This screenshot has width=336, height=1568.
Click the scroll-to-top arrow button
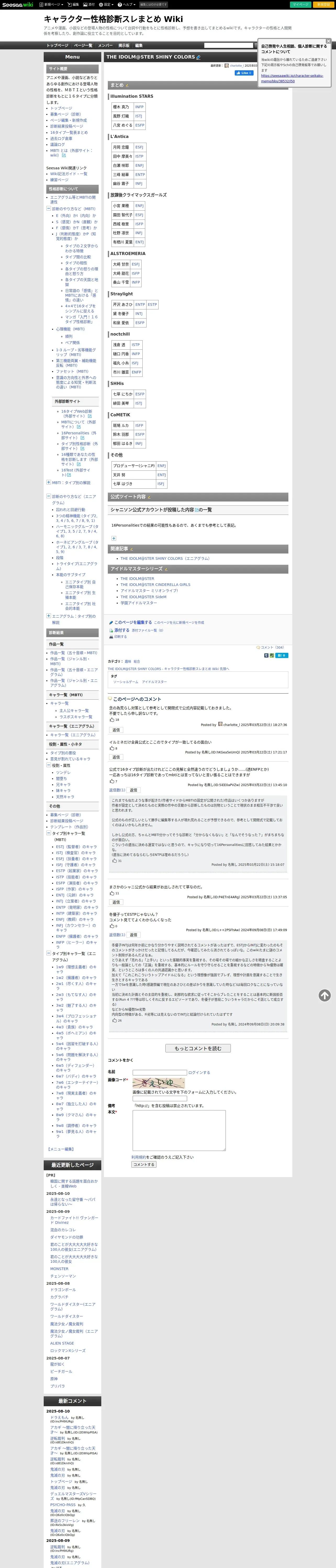tap(324, 995)
